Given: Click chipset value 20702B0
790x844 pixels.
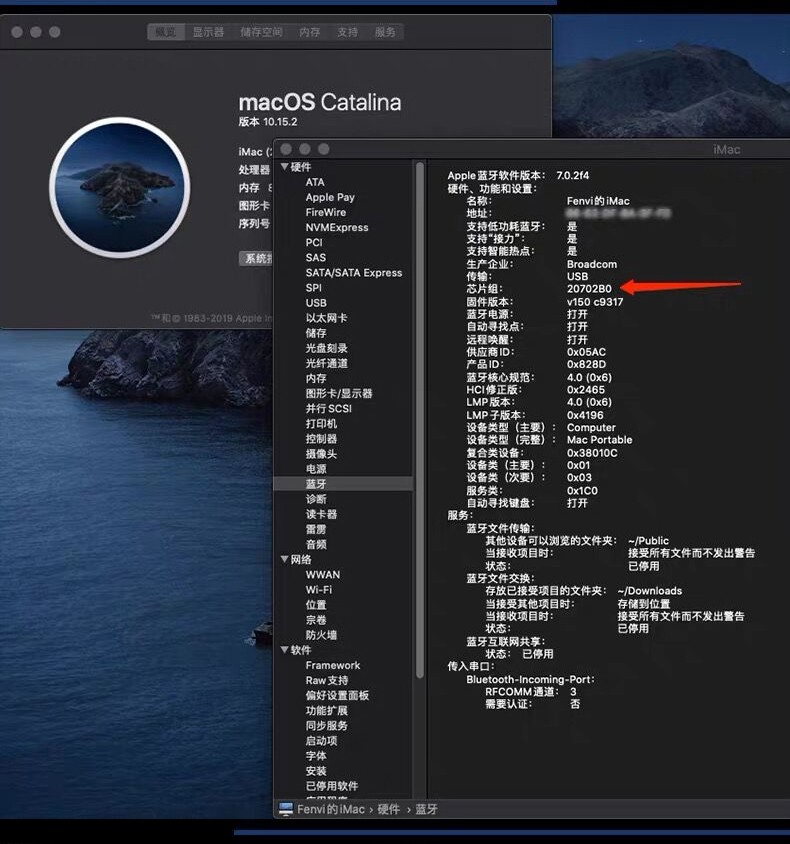Looking at the screenshot, I should click(x=589, y=289).
